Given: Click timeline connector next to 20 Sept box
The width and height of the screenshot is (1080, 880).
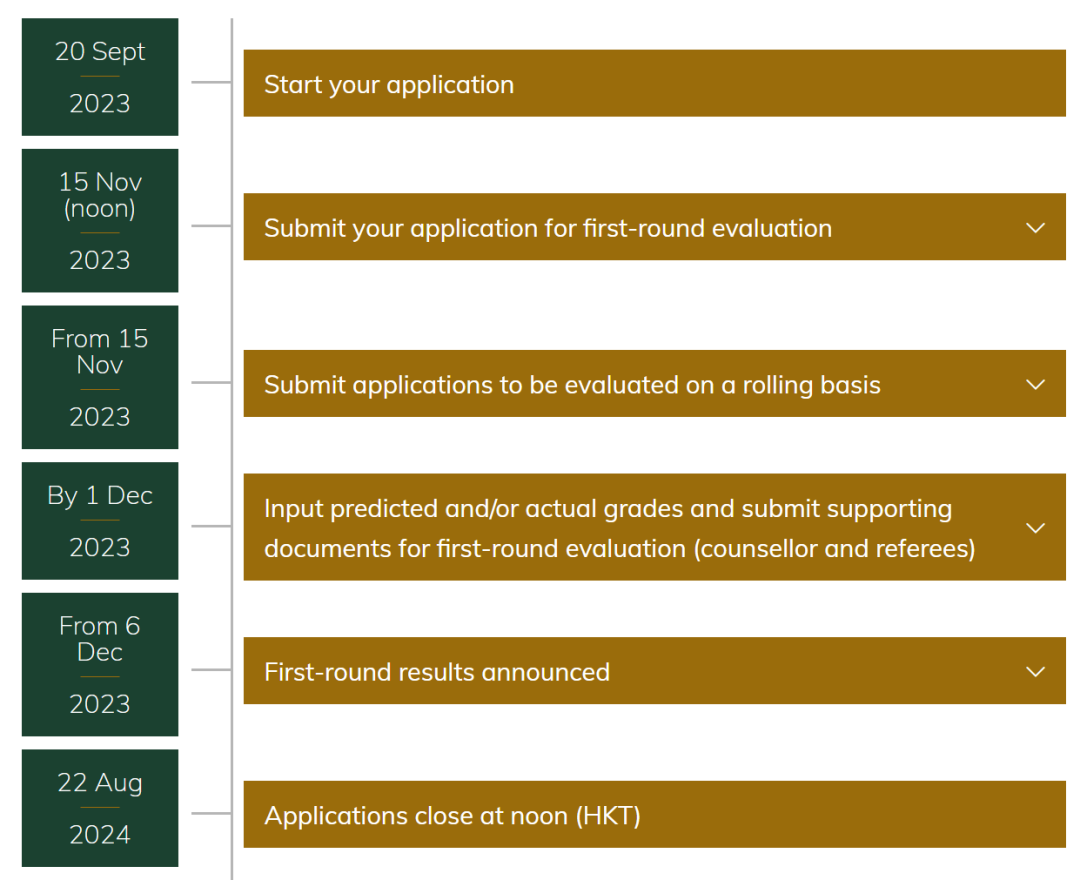Looking at the screenshot, I should (x=211, y=82).
